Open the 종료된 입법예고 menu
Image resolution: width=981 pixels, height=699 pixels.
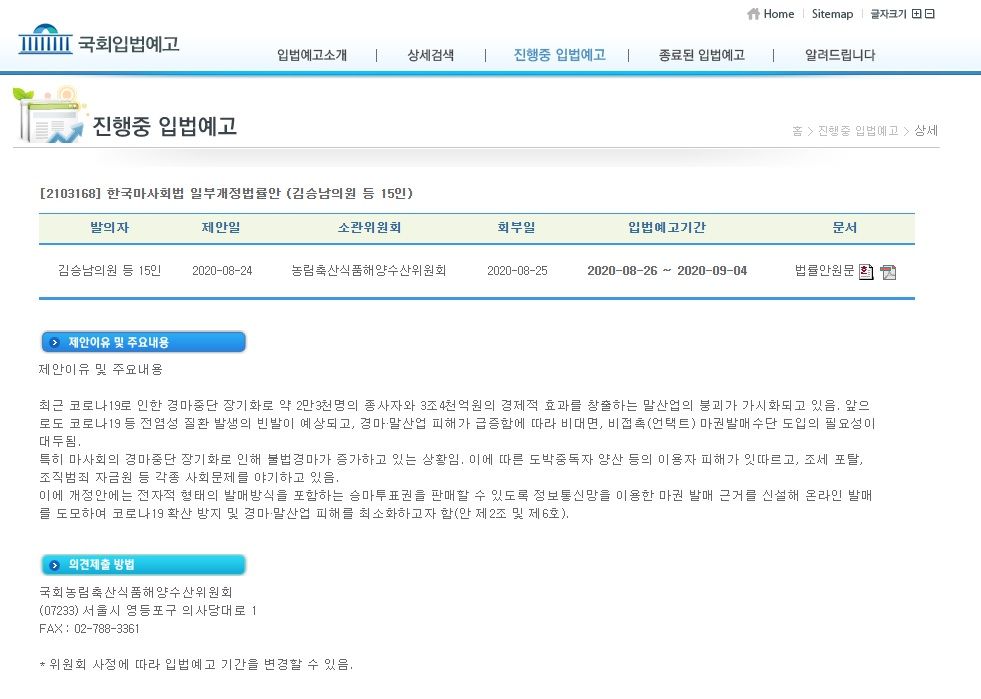click(x=701, y=56)
